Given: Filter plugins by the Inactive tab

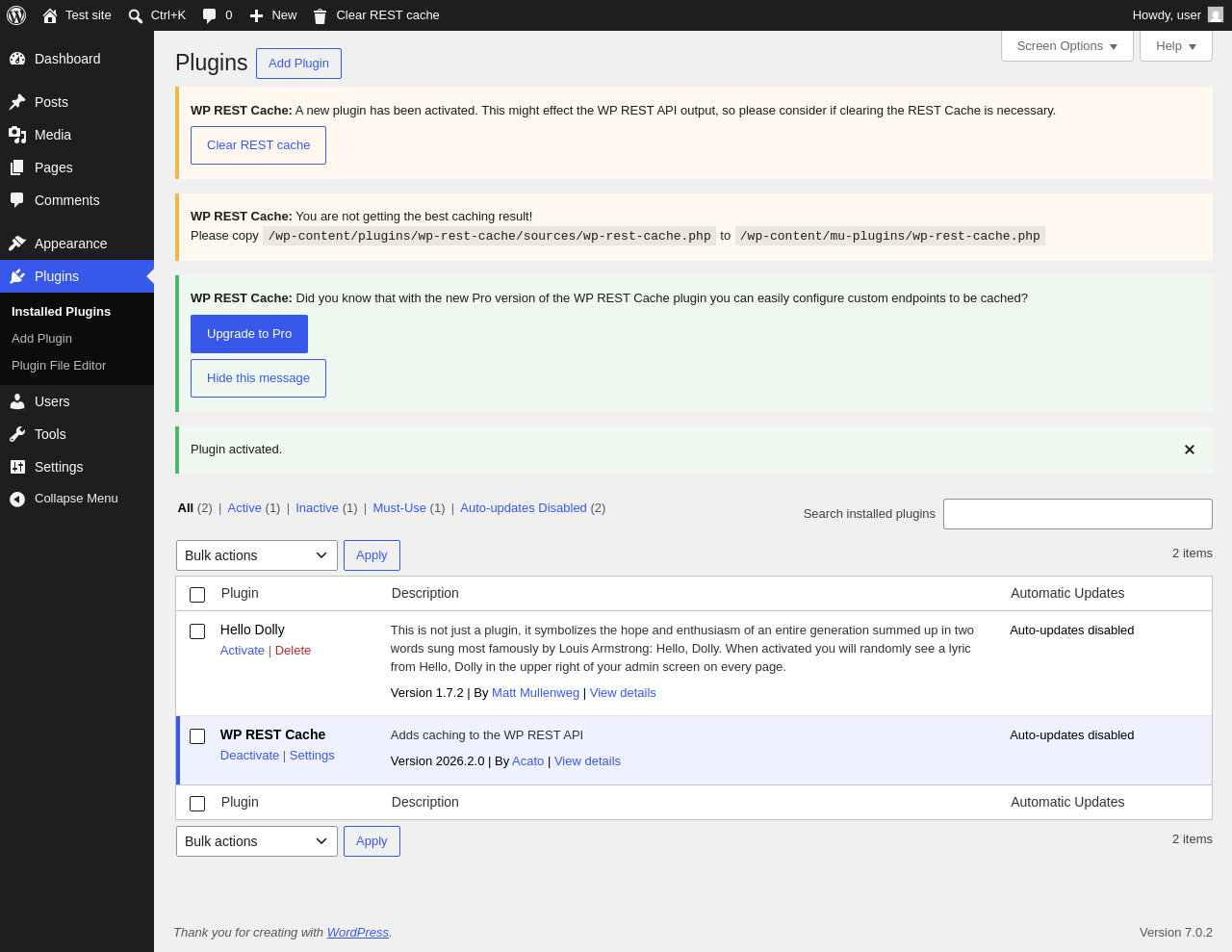Looking at the screenshot, I should pyautogui.click(x=317, y=508).
